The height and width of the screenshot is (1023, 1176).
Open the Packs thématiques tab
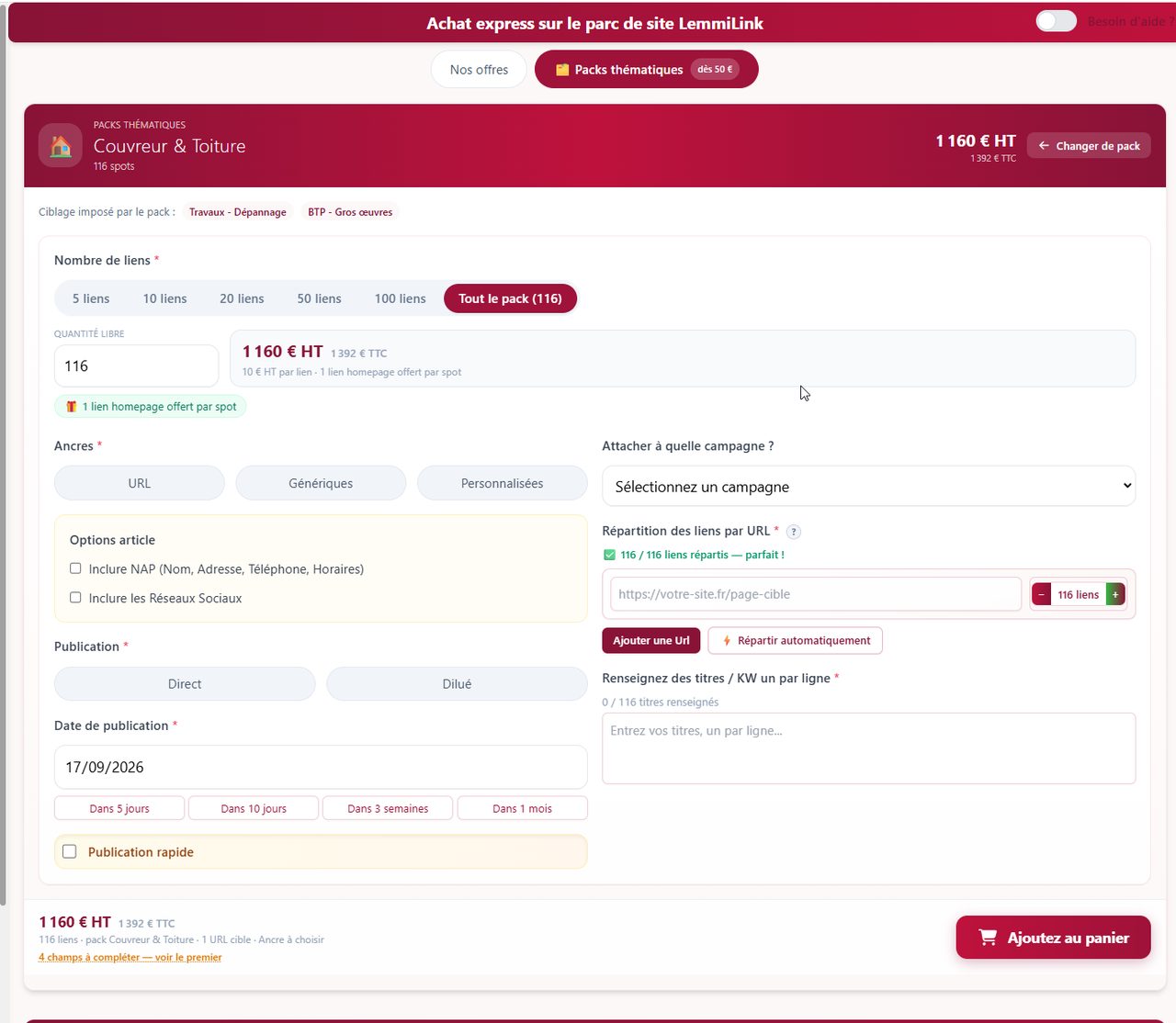pyautogui.click(x=646, y=70)
